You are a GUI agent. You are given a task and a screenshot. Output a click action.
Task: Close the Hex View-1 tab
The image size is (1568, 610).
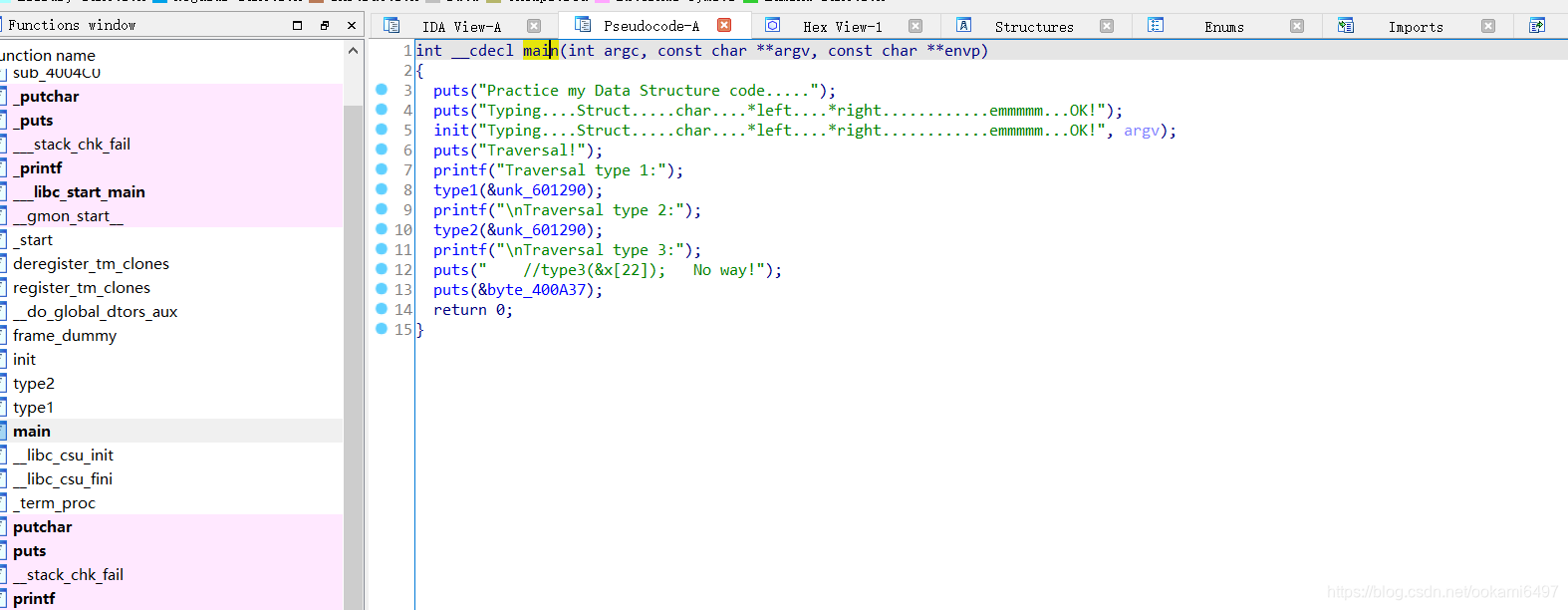point(915,26)
